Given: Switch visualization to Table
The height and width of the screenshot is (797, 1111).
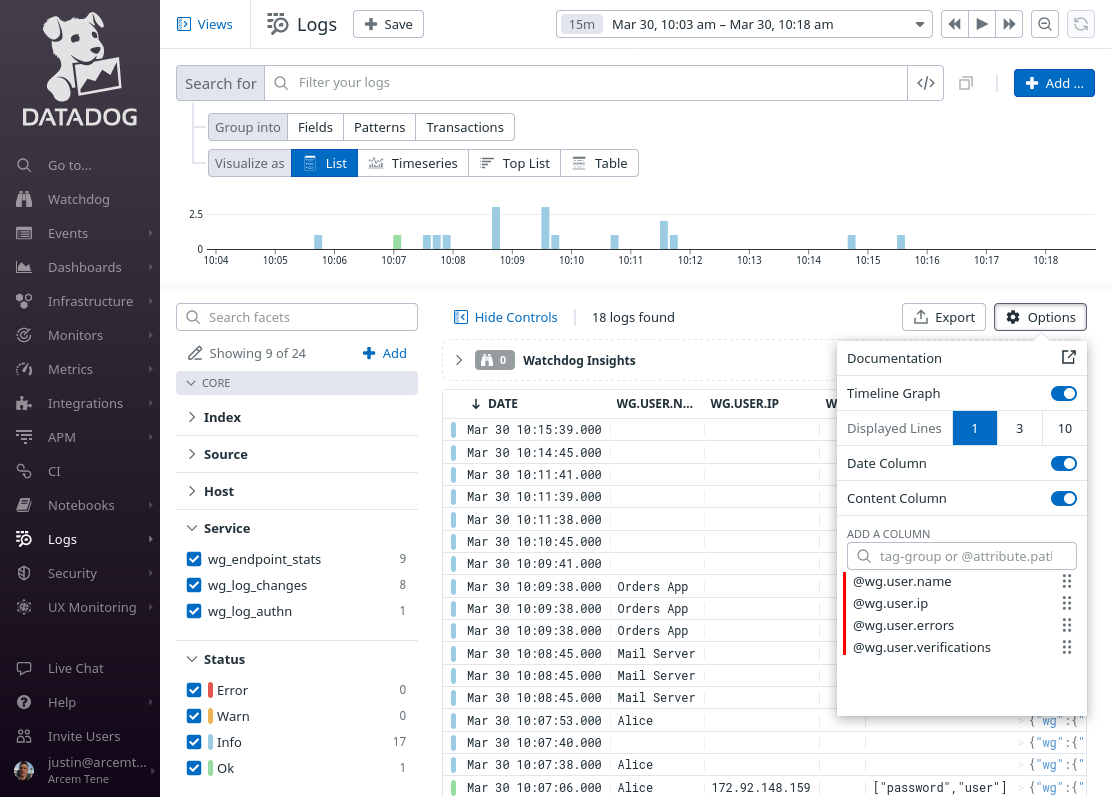Looking at the screenshot, I should pos(599,163).
